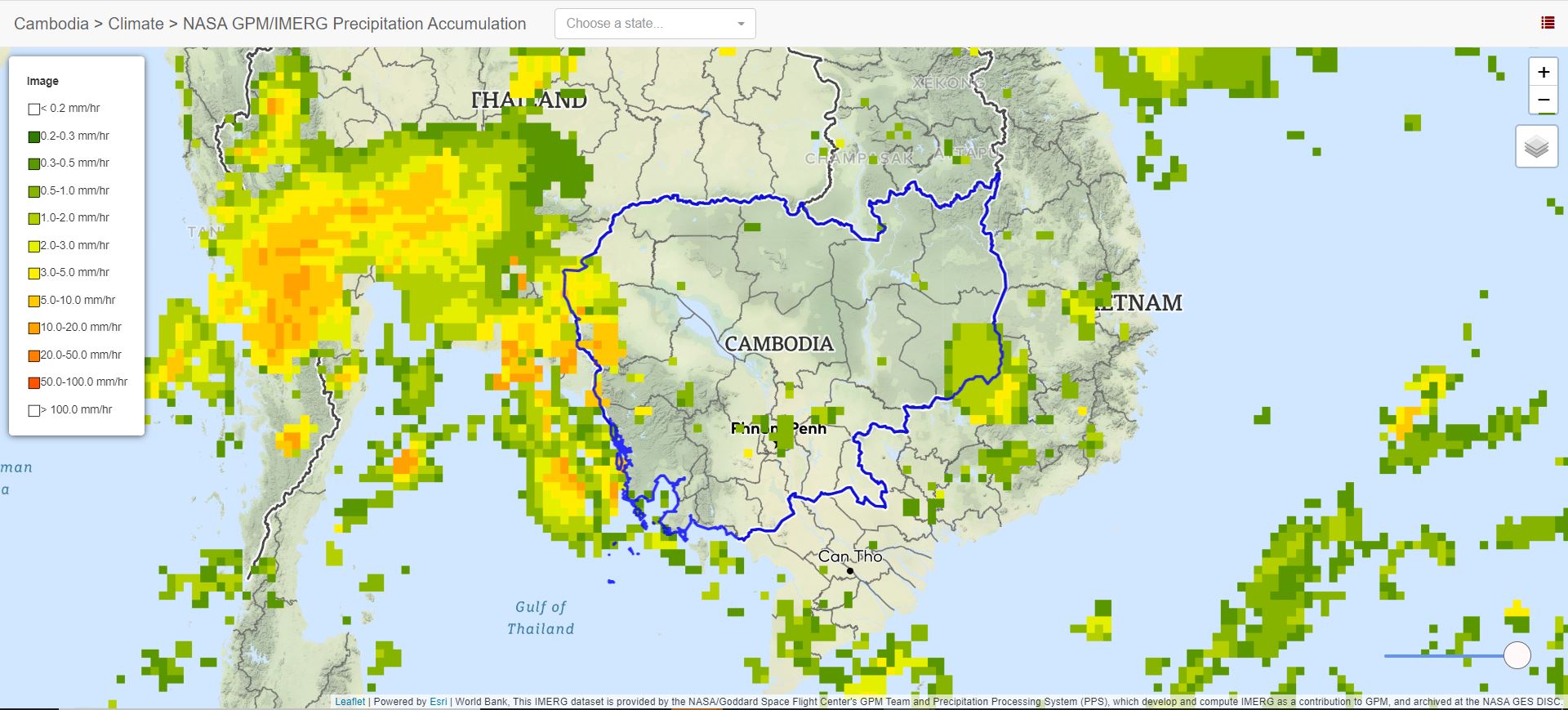Click the Phnom Penh label on the map
The image size is (1568, 710).
pyautogui.click(x=778, y=428)
